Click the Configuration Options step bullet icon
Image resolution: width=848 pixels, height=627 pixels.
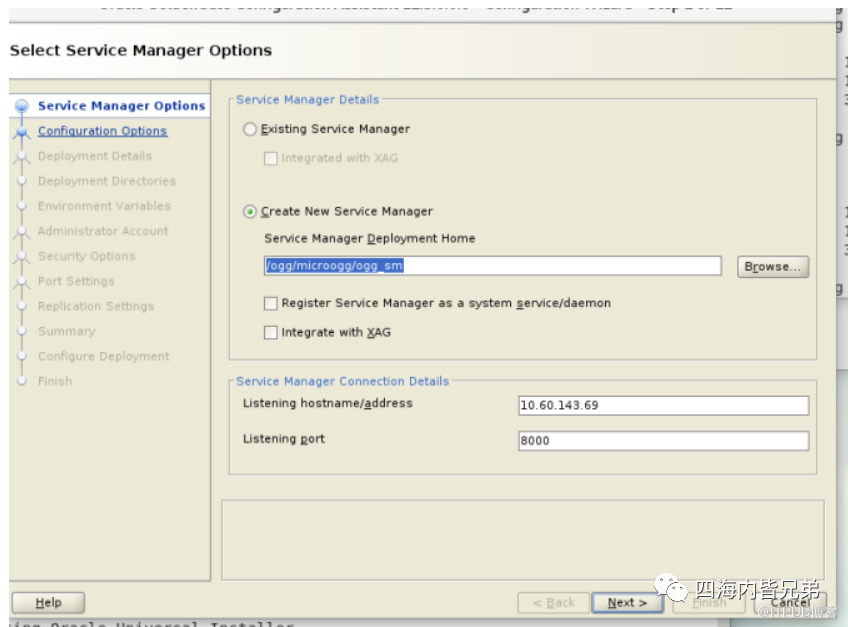tap(21, 131)
